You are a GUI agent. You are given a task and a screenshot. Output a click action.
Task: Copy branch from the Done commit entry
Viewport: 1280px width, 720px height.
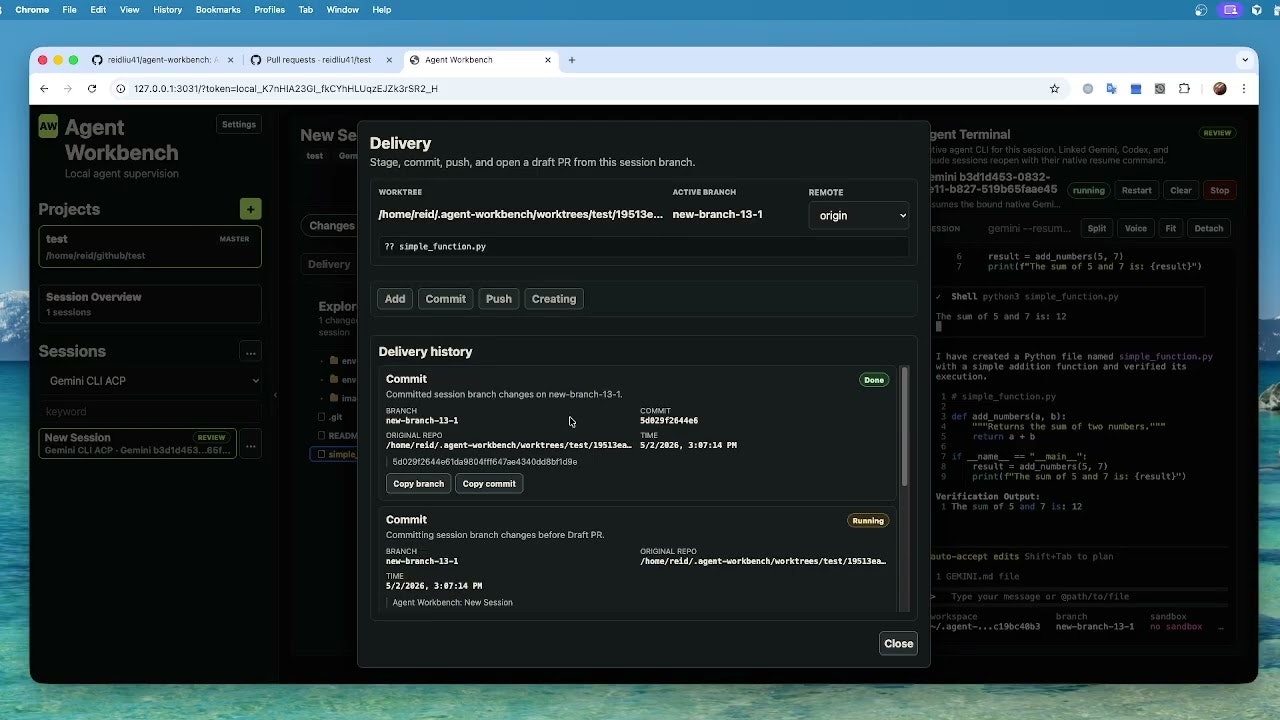pyautogui.click(x=418, y=484)
